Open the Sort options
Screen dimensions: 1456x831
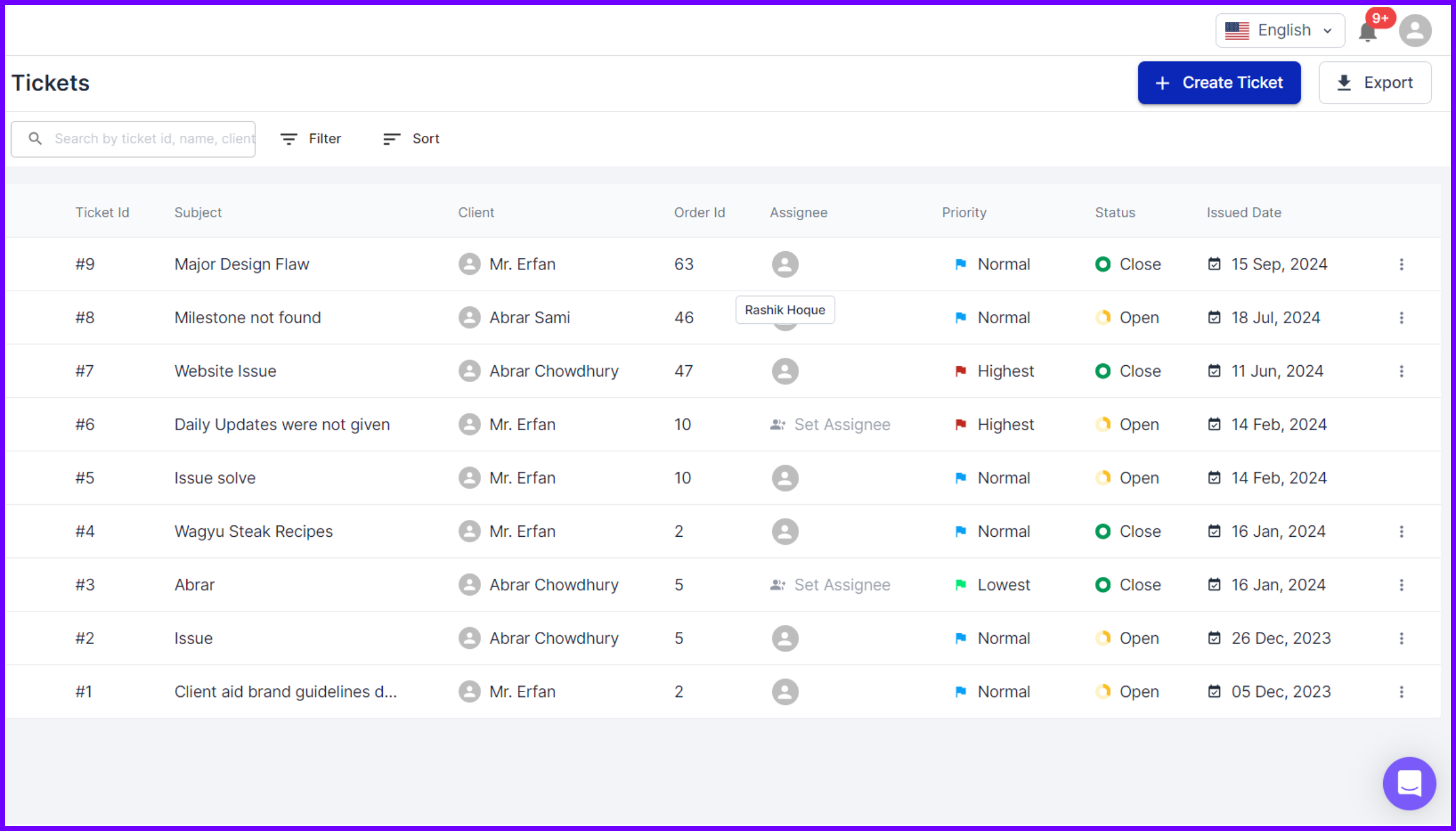coord(411,139)
